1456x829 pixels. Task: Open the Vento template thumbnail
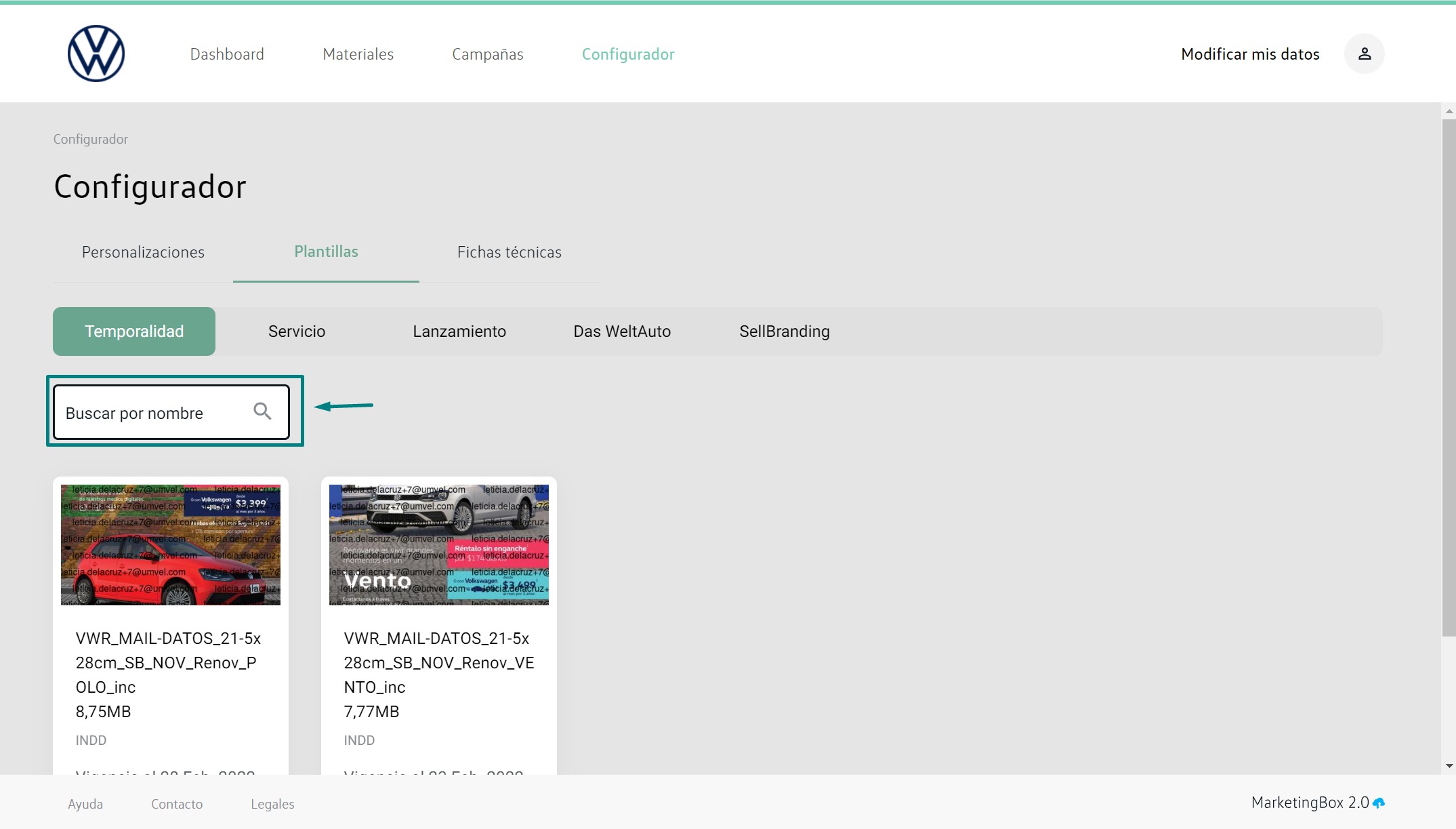(438, 544)
